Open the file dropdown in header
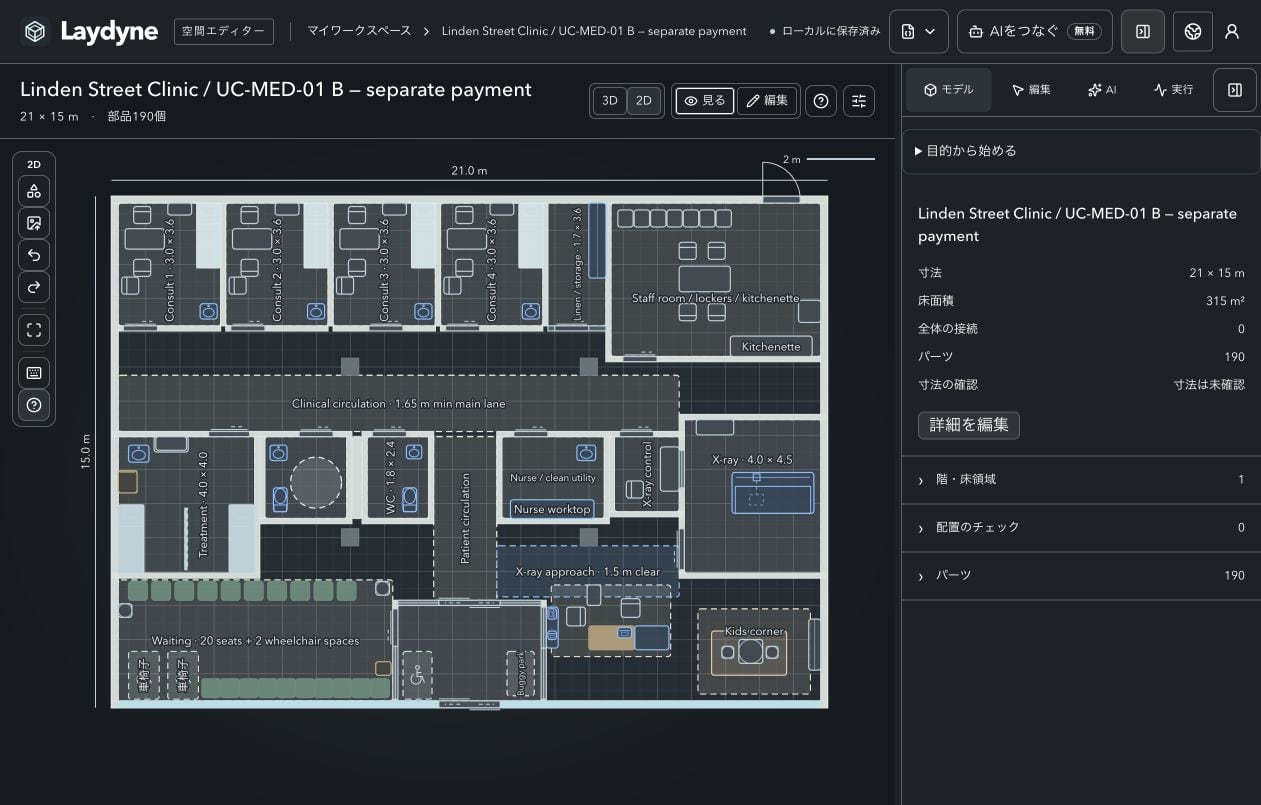The height and width of the screenshot is (805, 1261). [x=919, y=32]
